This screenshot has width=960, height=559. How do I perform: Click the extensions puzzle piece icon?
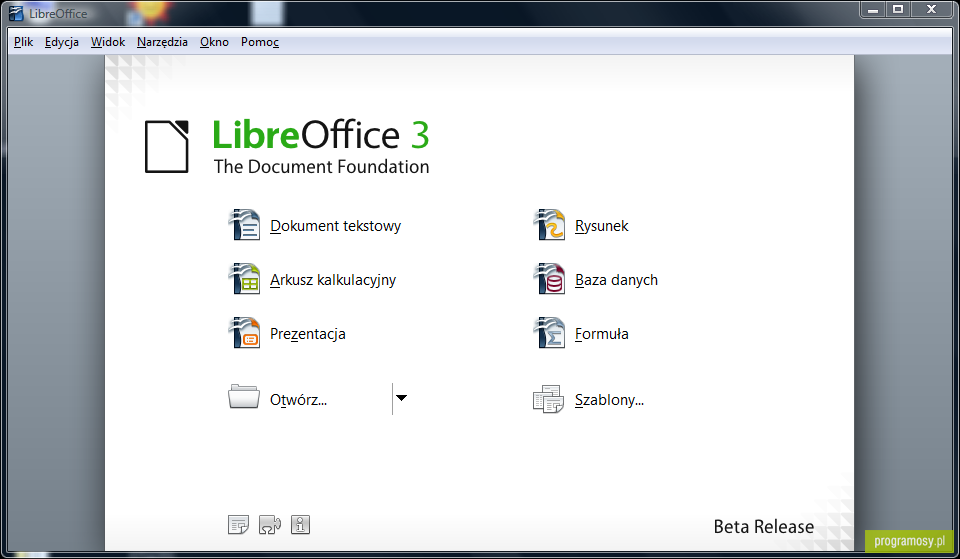point(270,525)
